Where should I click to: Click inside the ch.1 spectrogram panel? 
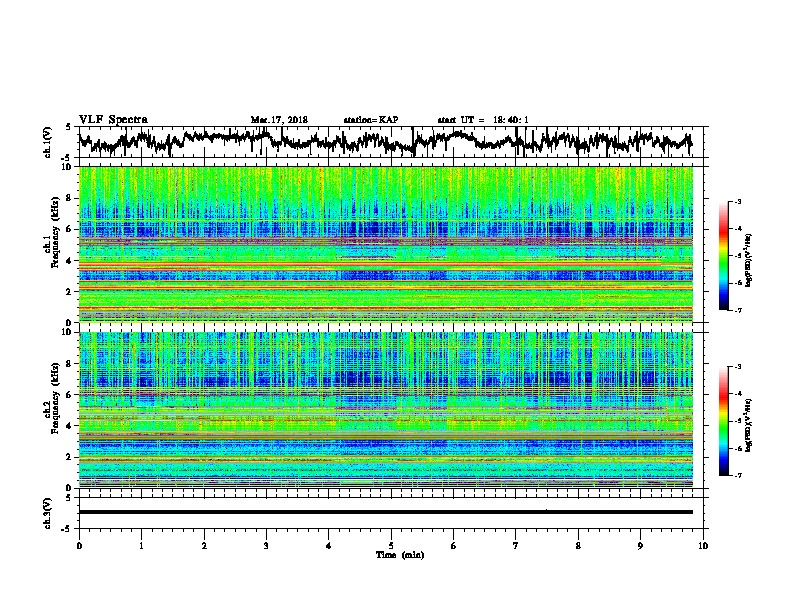[x=385, y=244]
